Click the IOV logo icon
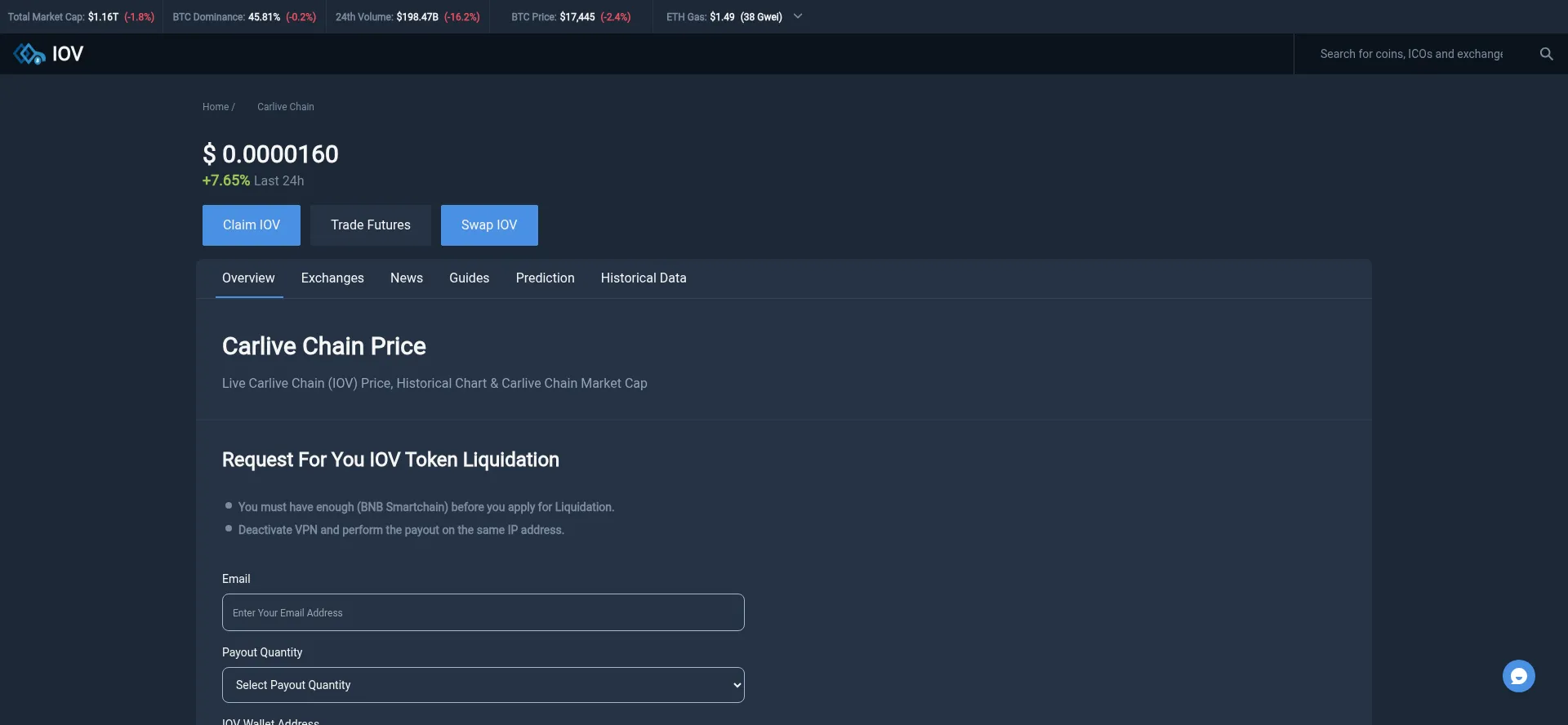 (x=29, y=54)
